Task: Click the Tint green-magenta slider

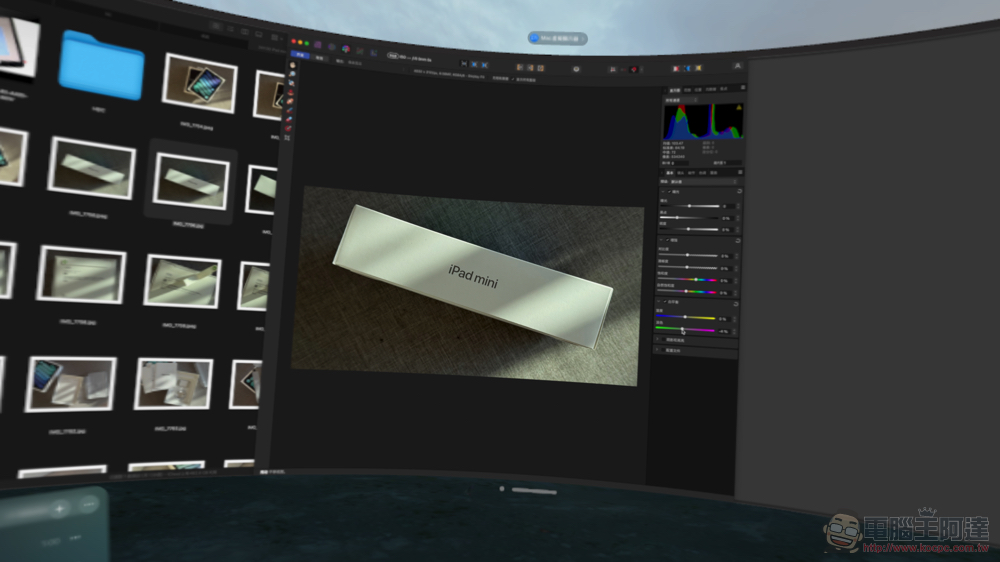Action: click(685, 329)
